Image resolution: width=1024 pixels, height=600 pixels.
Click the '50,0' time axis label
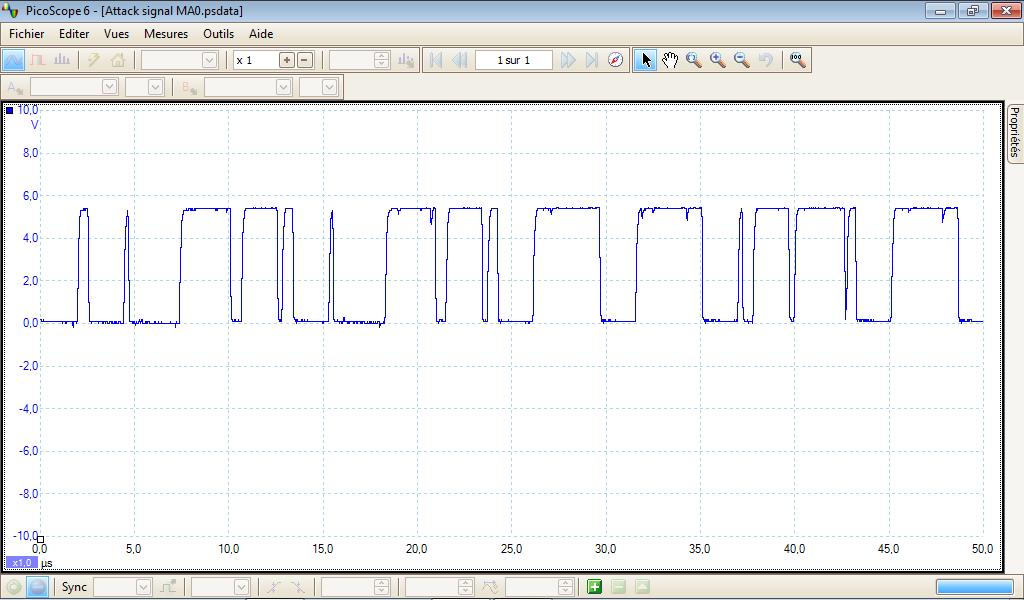tap(982, 549)
